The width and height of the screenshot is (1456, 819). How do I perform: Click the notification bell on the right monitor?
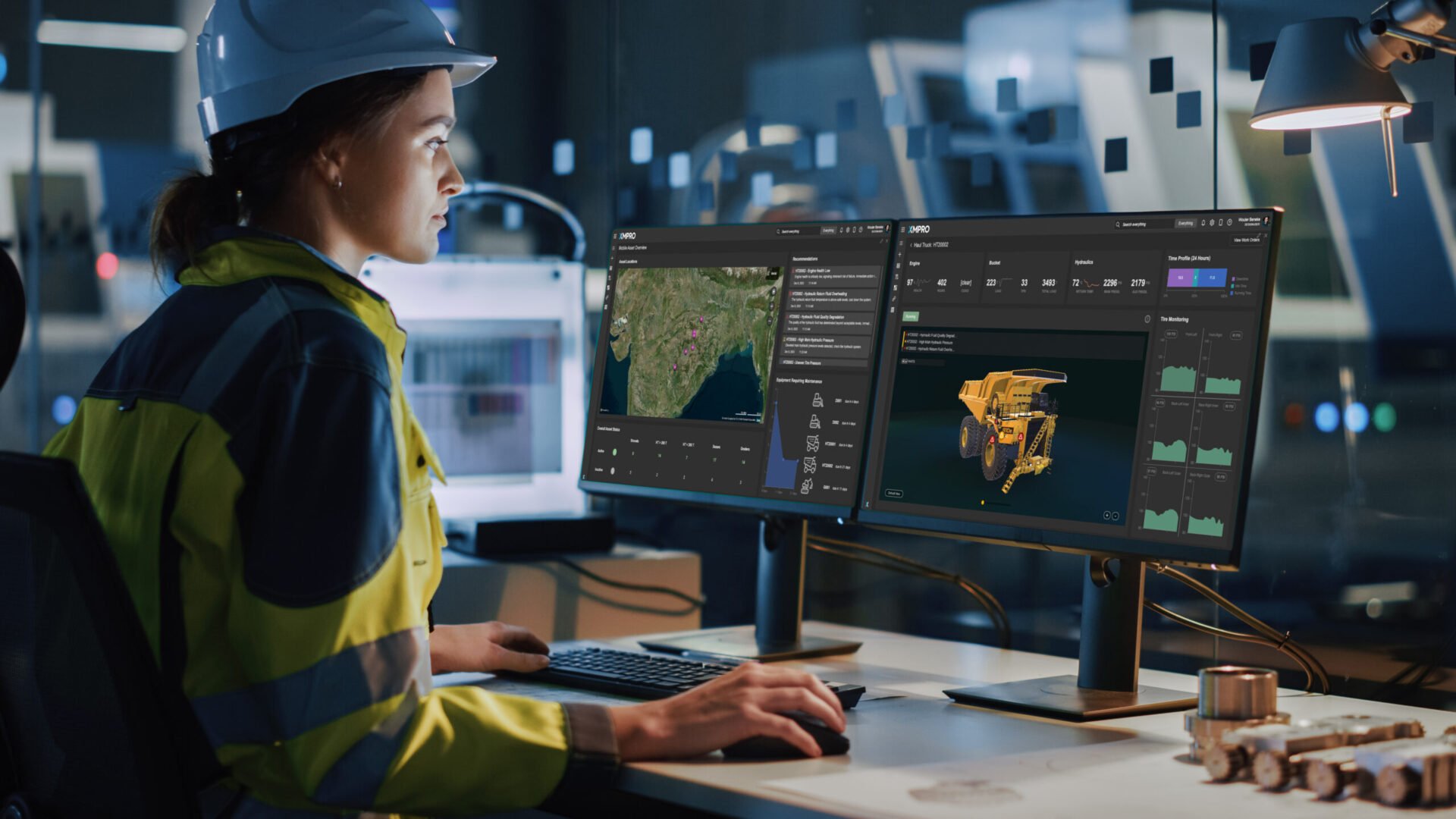click(x=1203, y=223)
